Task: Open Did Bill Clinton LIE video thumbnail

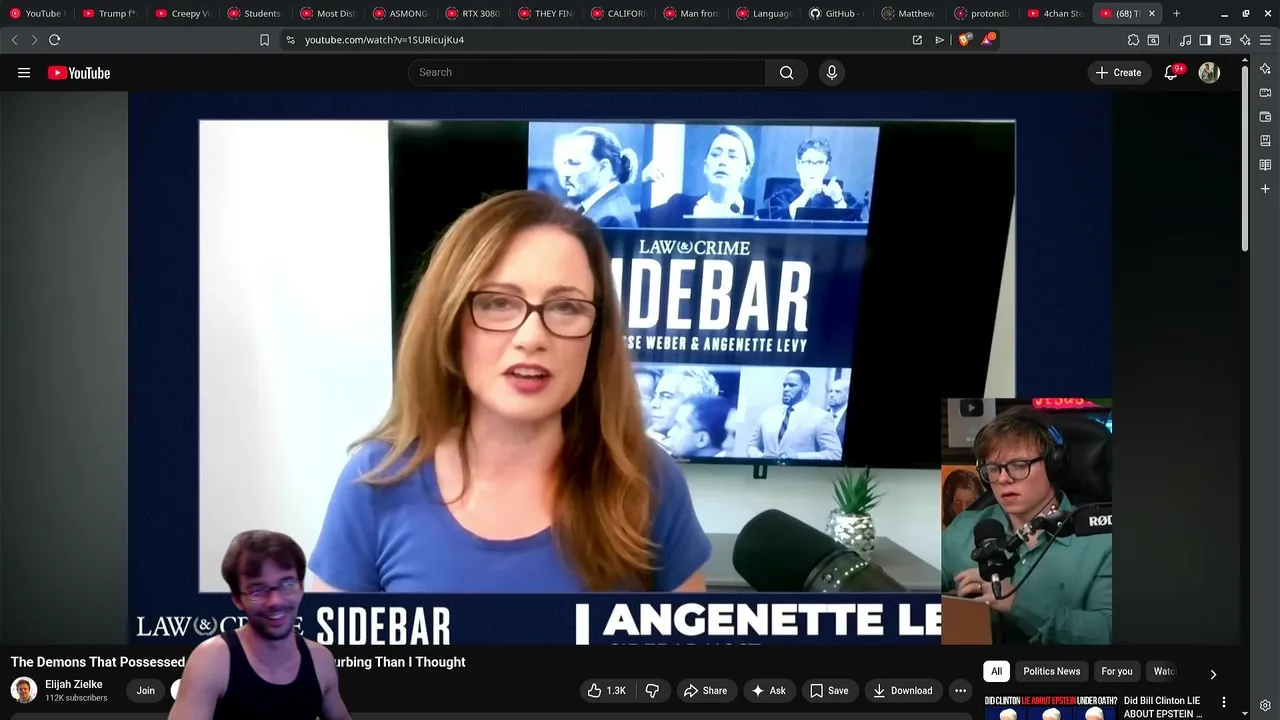Action: (1050, 707)
